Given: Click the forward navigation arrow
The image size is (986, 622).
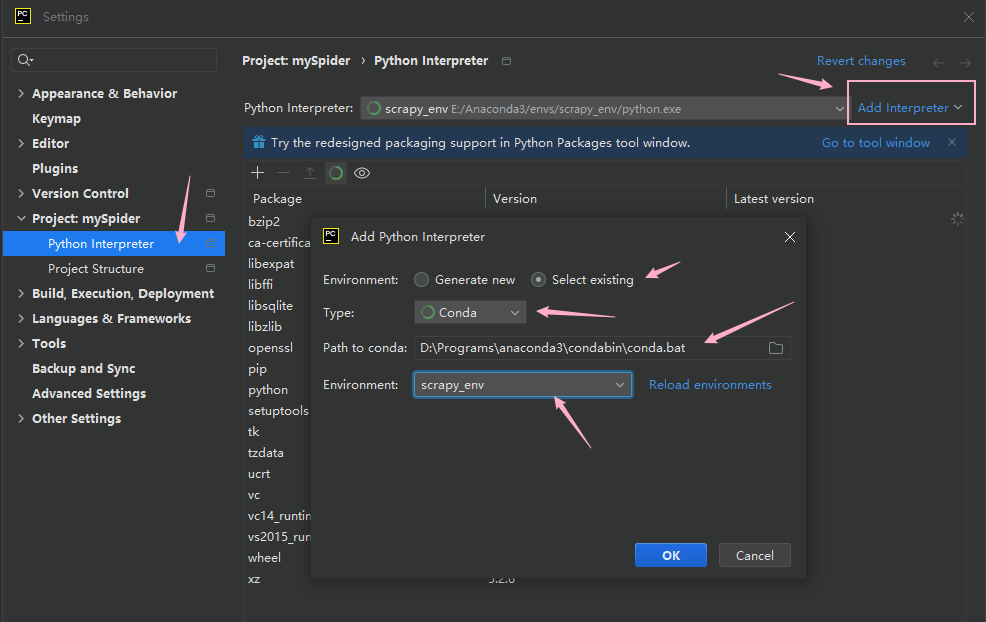Looking at the screenshot, I should click(x=965, y=62).
